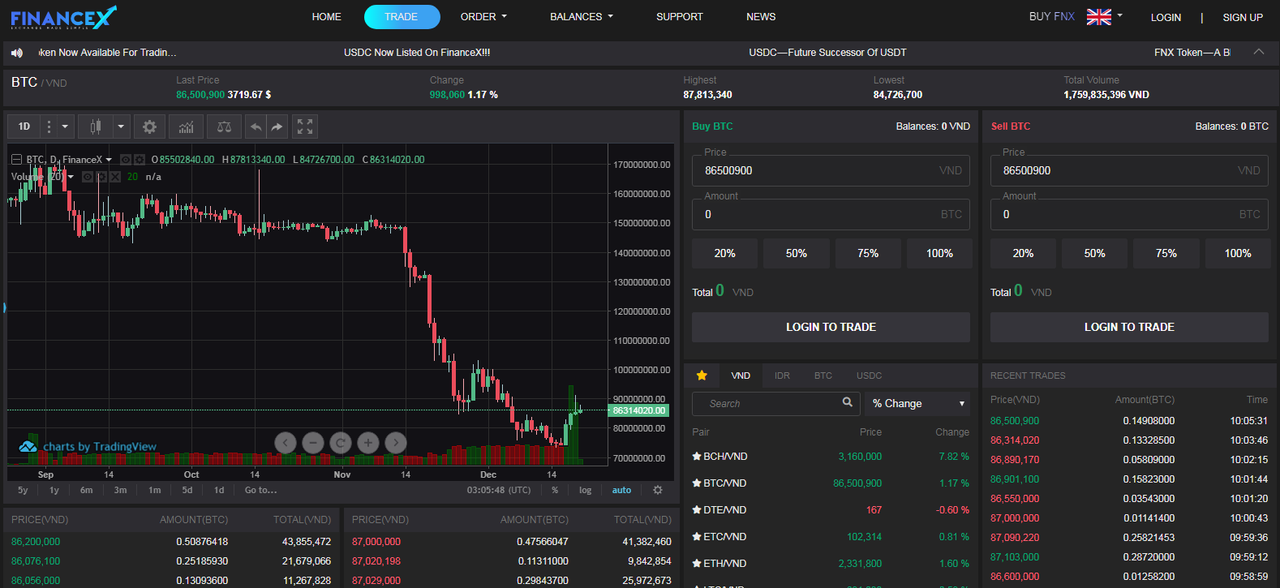The height and width of the screenshot is (588, 1280).
Task: Set chart range to 3m
Action: [x=120, y=490]
